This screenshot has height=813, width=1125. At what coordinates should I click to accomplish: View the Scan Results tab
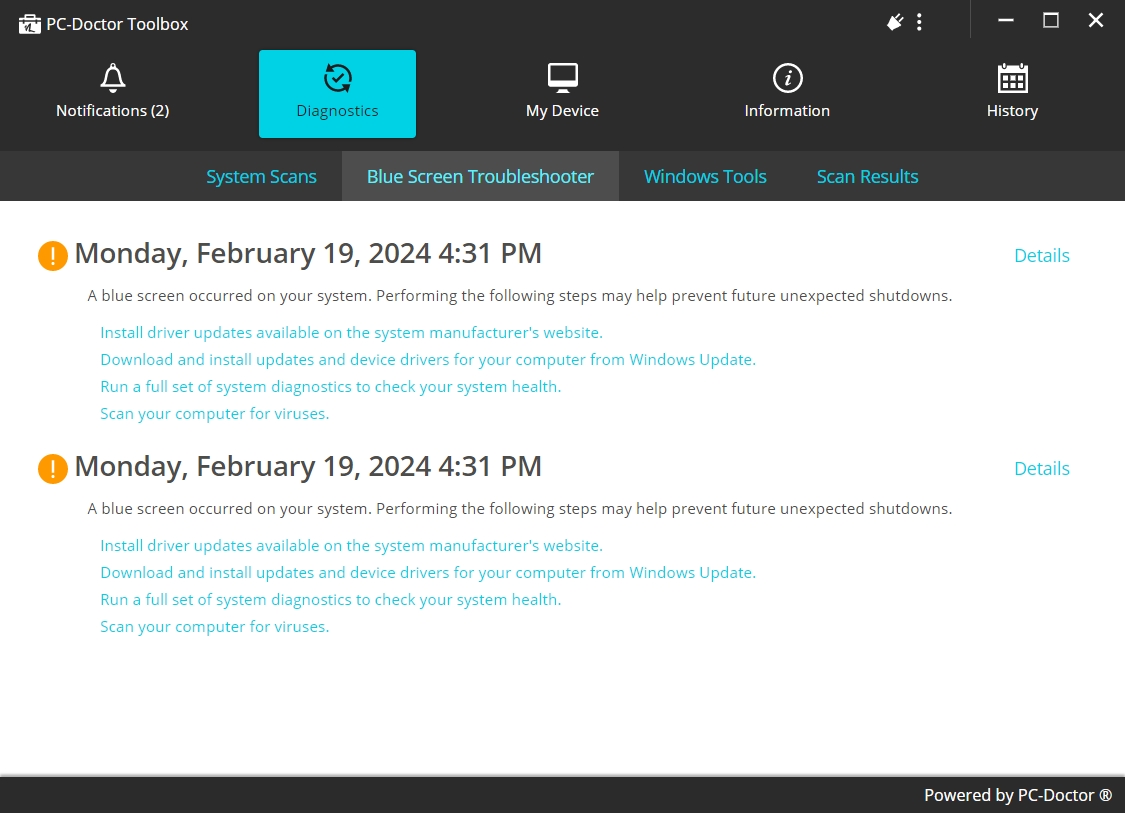[x=867, y=177]
